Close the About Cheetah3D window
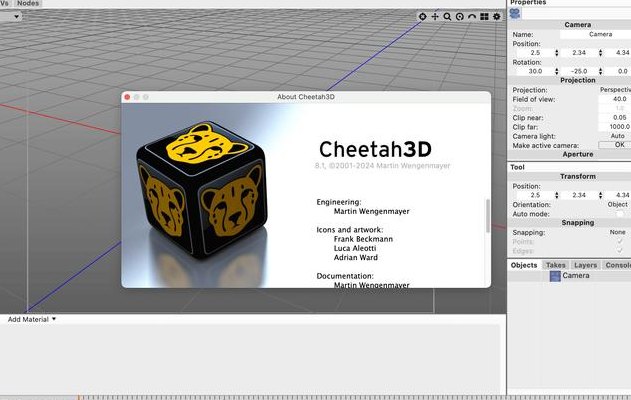This screenshot has width=631, height=400. [x=127, y=97]
